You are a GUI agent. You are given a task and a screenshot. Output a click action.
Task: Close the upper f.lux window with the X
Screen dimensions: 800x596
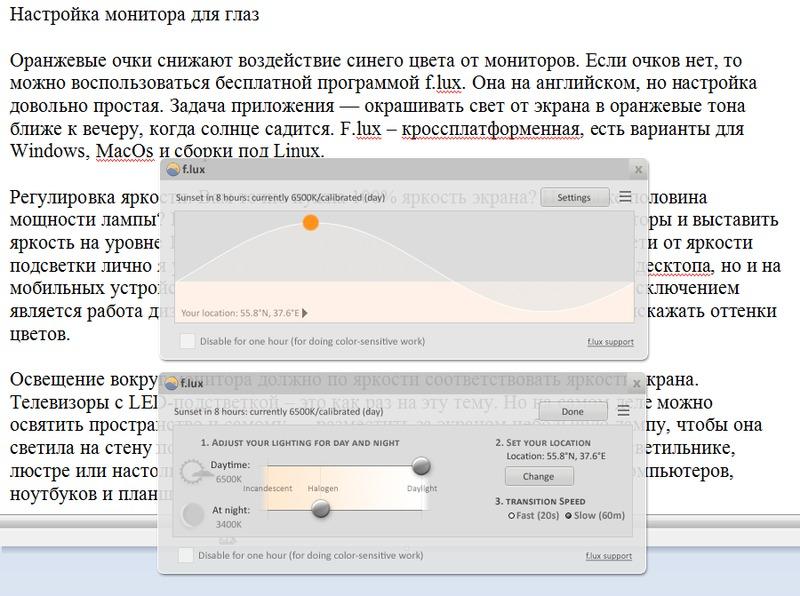coord(637,171)
